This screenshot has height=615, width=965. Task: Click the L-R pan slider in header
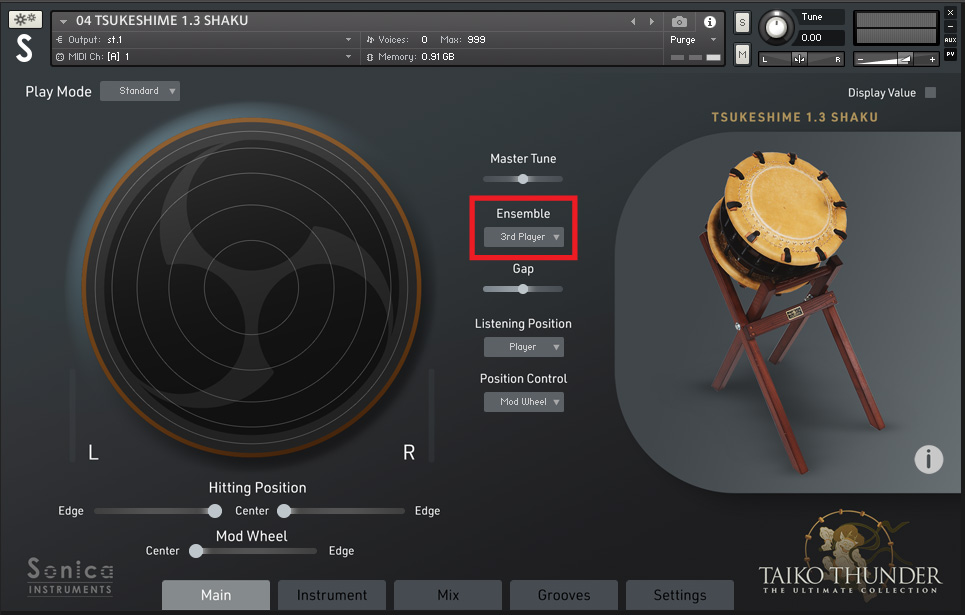[x=801, y=59]
